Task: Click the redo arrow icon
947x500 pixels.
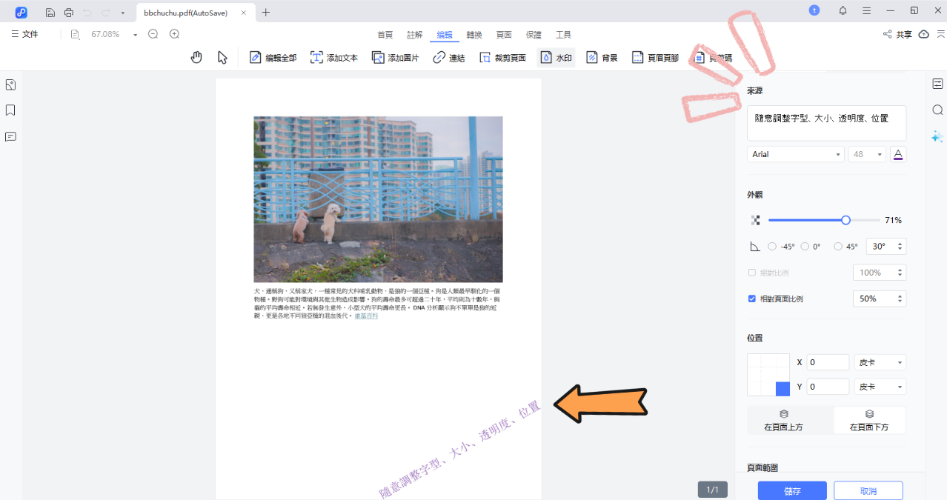Action: coord(106,12)
